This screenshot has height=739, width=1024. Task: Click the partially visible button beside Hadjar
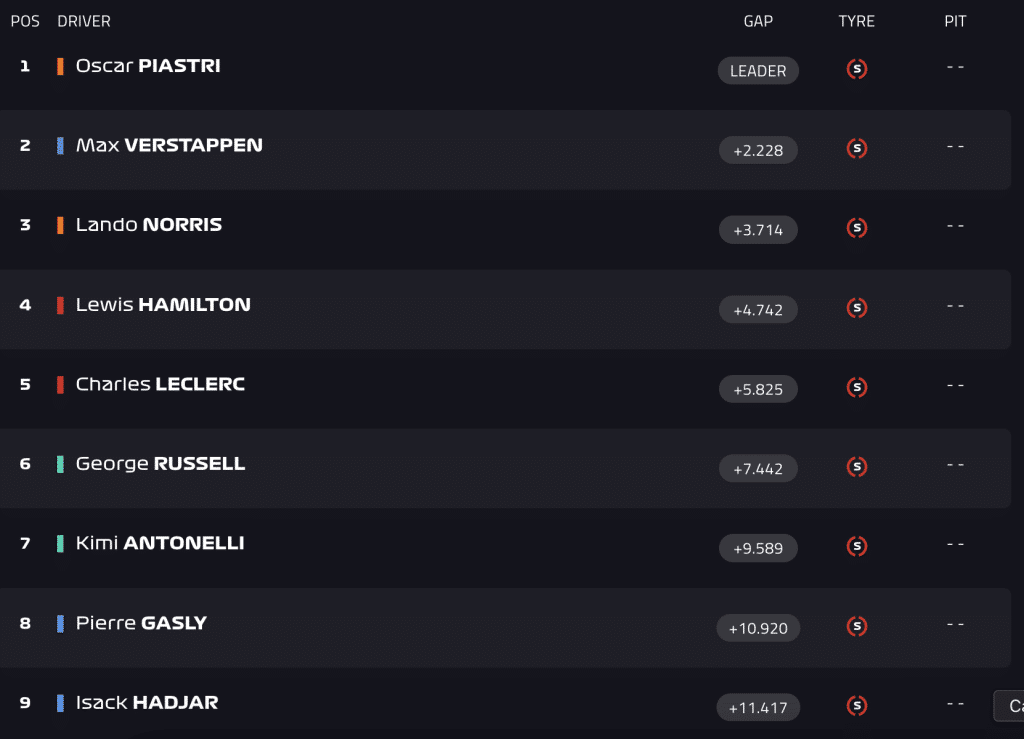[x=1009, y=706]
